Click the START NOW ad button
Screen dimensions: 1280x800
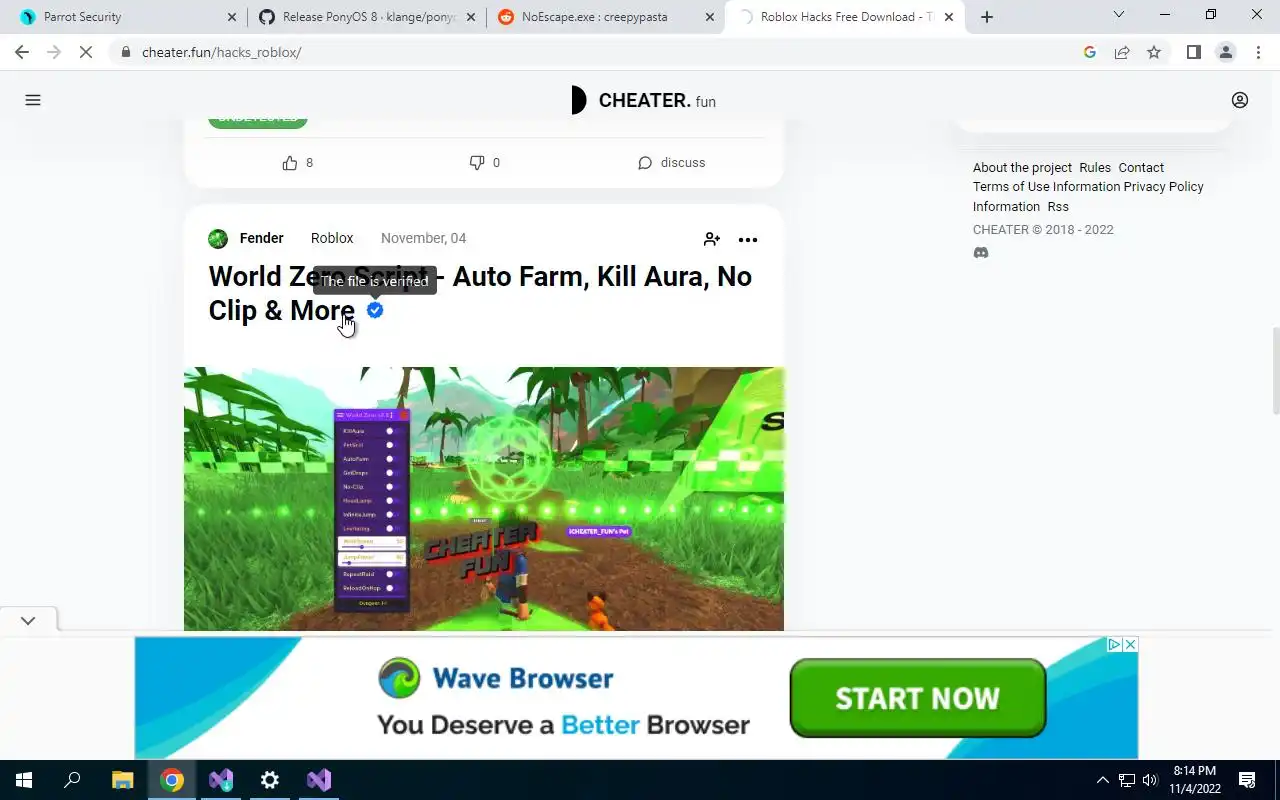(x=917, y=698)
